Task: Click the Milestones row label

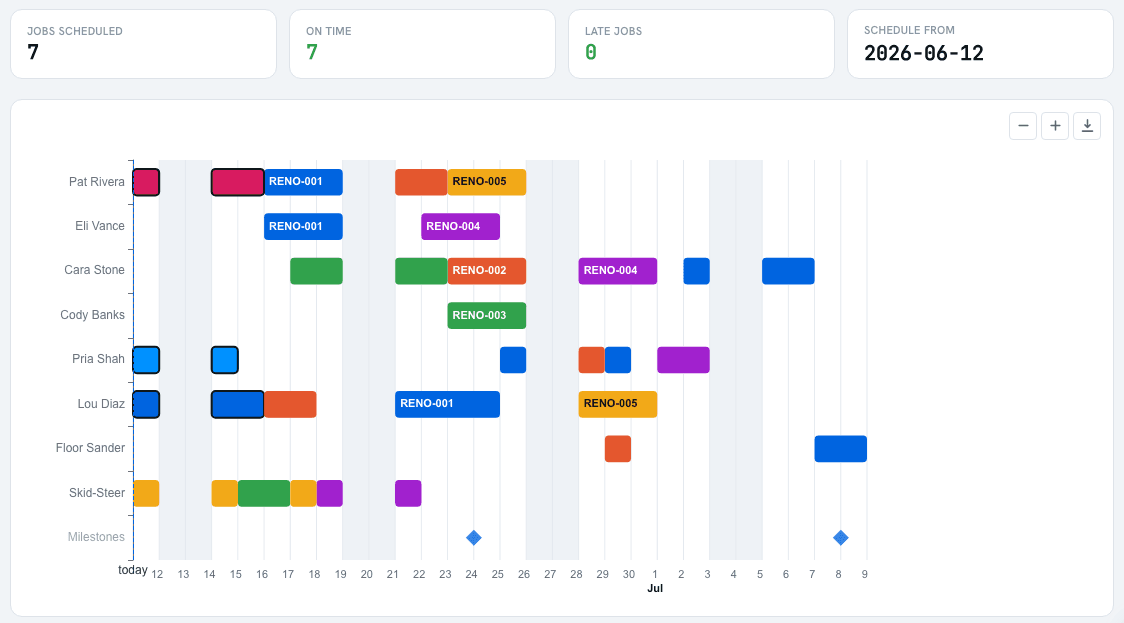Action: (x=96, y=537)
